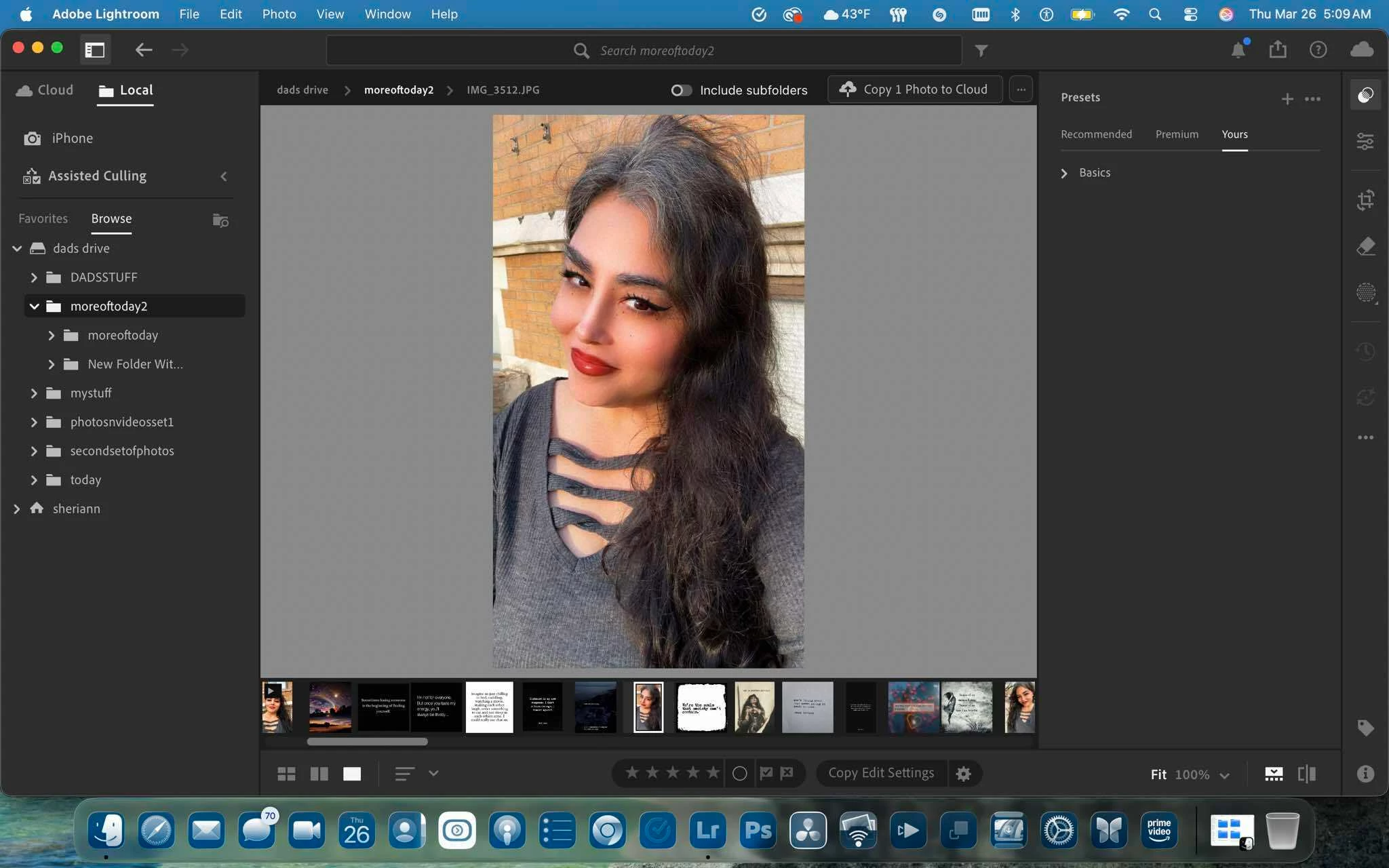Rate the photo five stars
This screenshot has height=868, width=1389.
pyautogui.click(x=713, y=773)
